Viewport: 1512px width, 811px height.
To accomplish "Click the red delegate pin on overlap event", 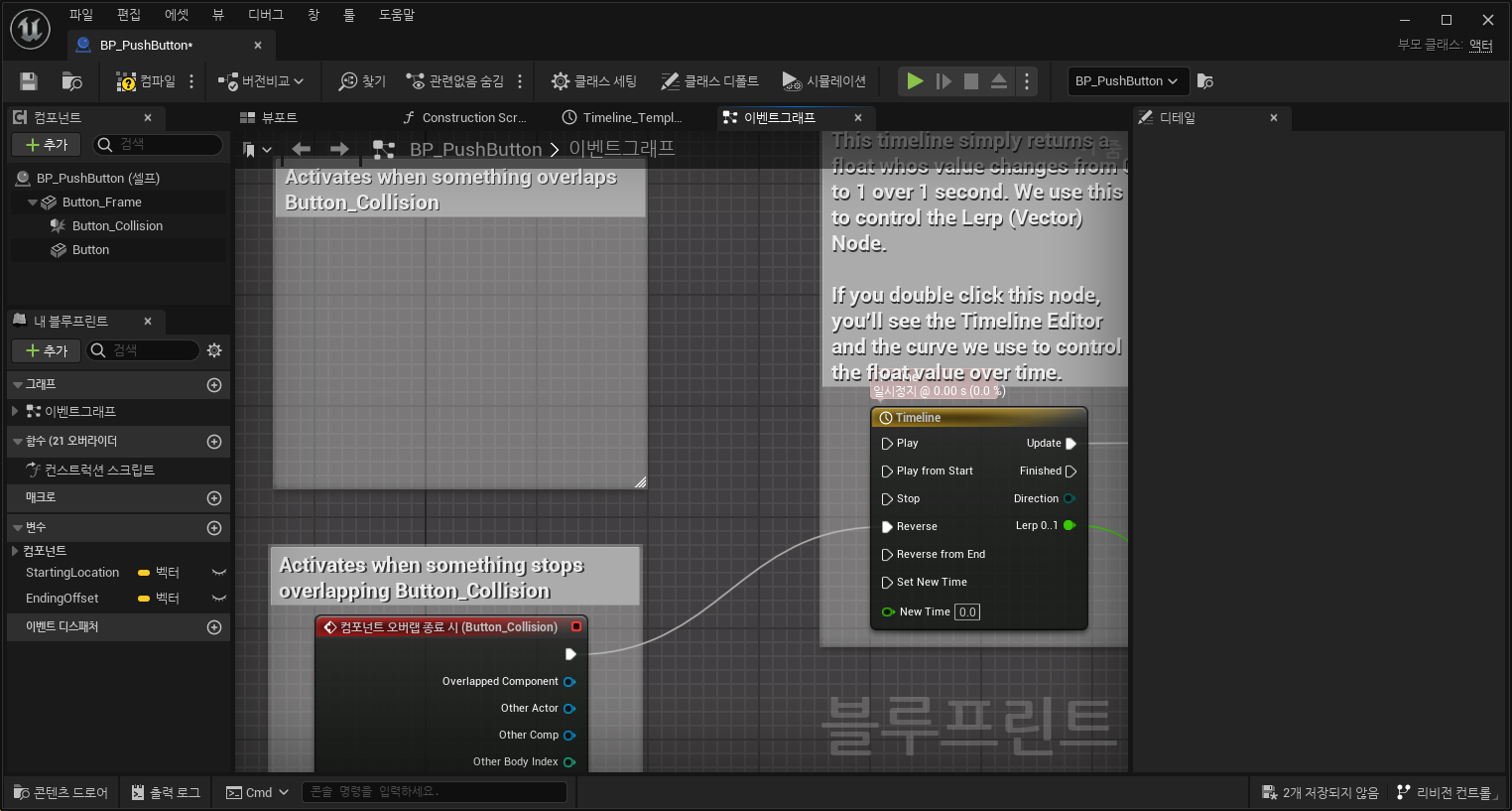I will [x=575, y=626].
